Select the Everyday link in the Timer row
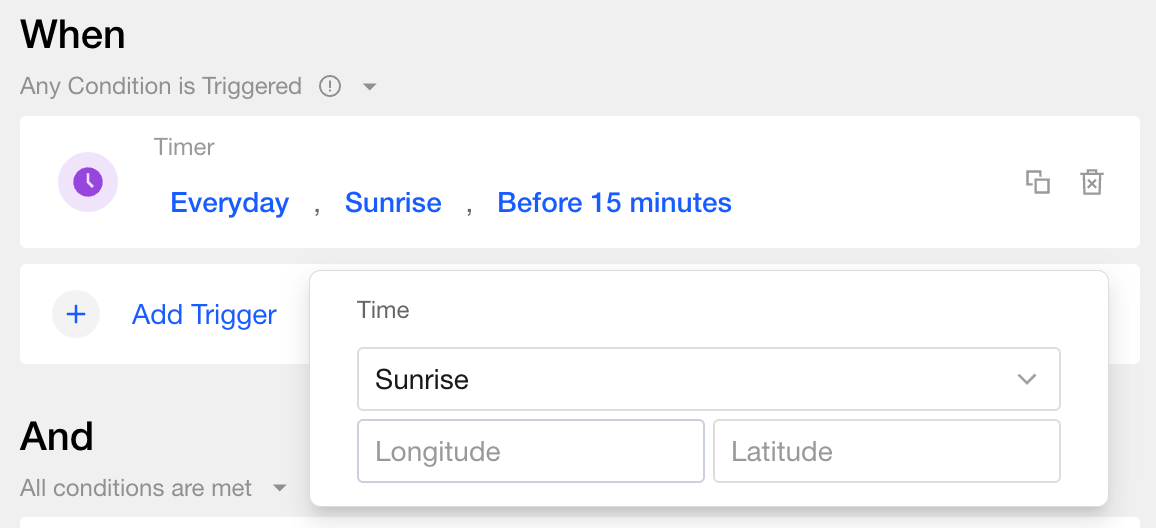Image resolution: width=1156 pixels, height=528 pixels. point(230,203)
